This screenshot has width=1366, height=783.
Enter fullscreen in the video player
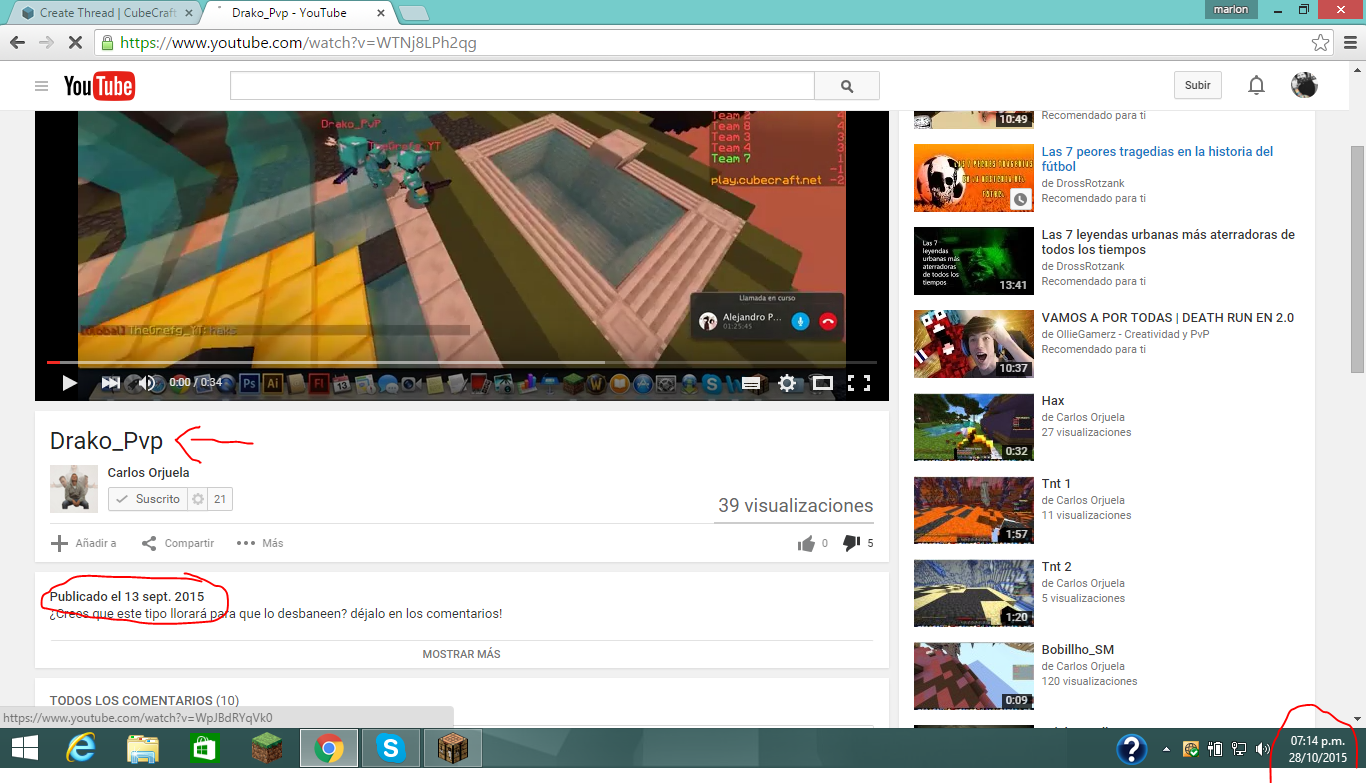[x=858, y=382]
